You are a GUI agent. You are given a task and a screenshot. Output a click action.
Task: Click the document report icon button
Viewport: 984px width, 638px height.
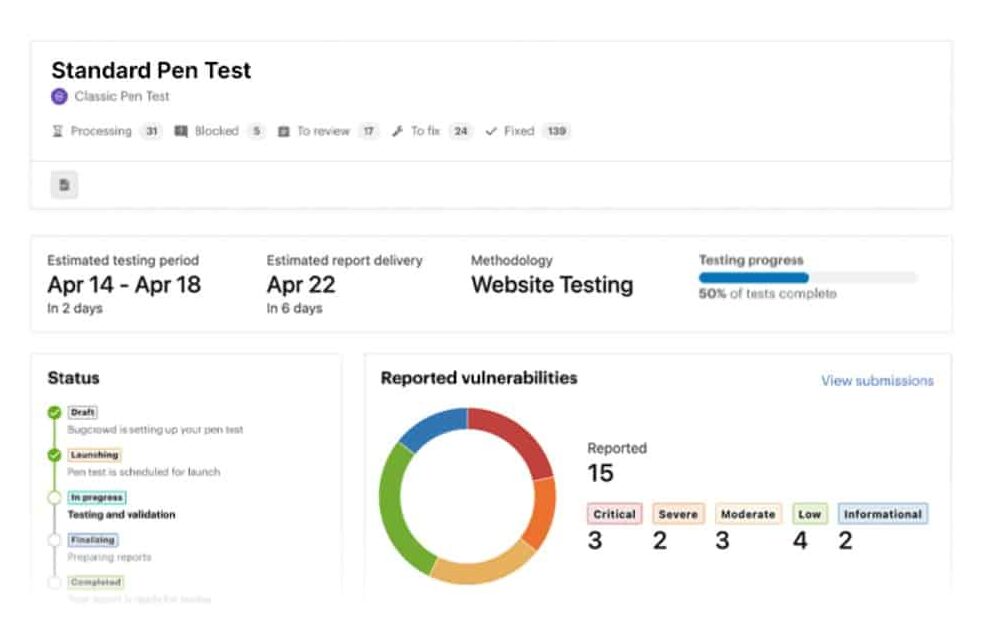tap(64, 185)
